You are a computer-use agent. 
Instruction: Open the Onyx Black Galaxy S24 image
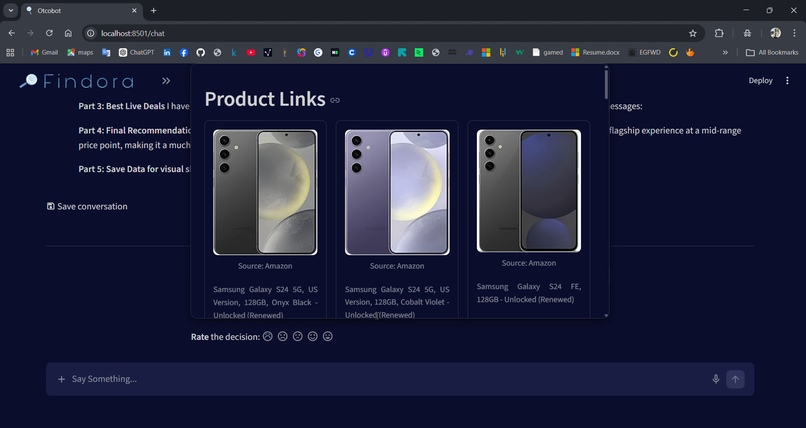click(265, 192)
